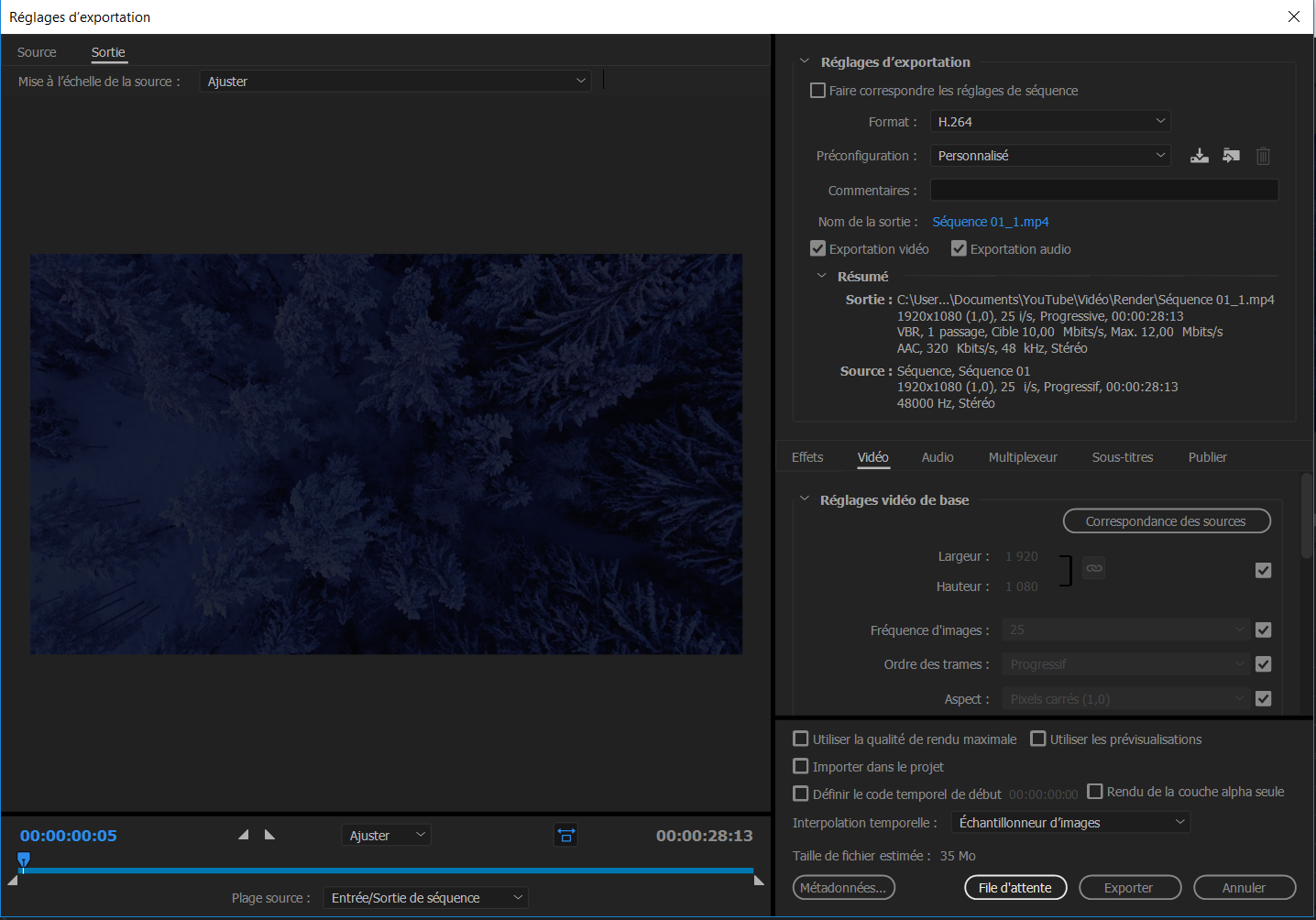Click the link width and height icon
Image resolution: width=1316 pixels, height=920 pixels.
1093,568
